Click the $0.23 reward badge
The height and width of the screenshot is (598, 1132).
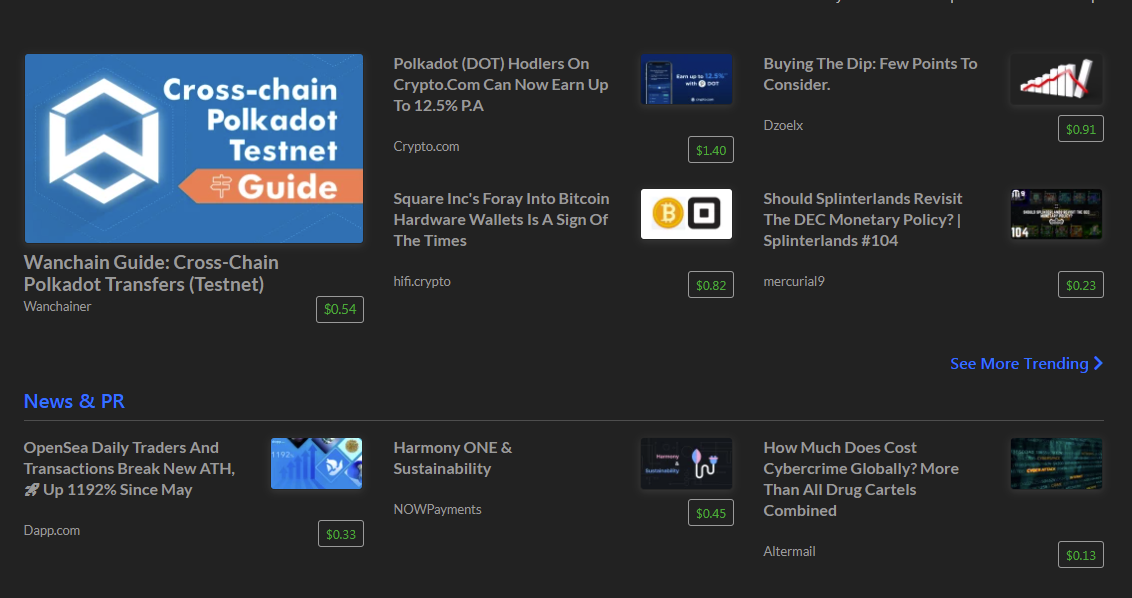coord(1081,285)
